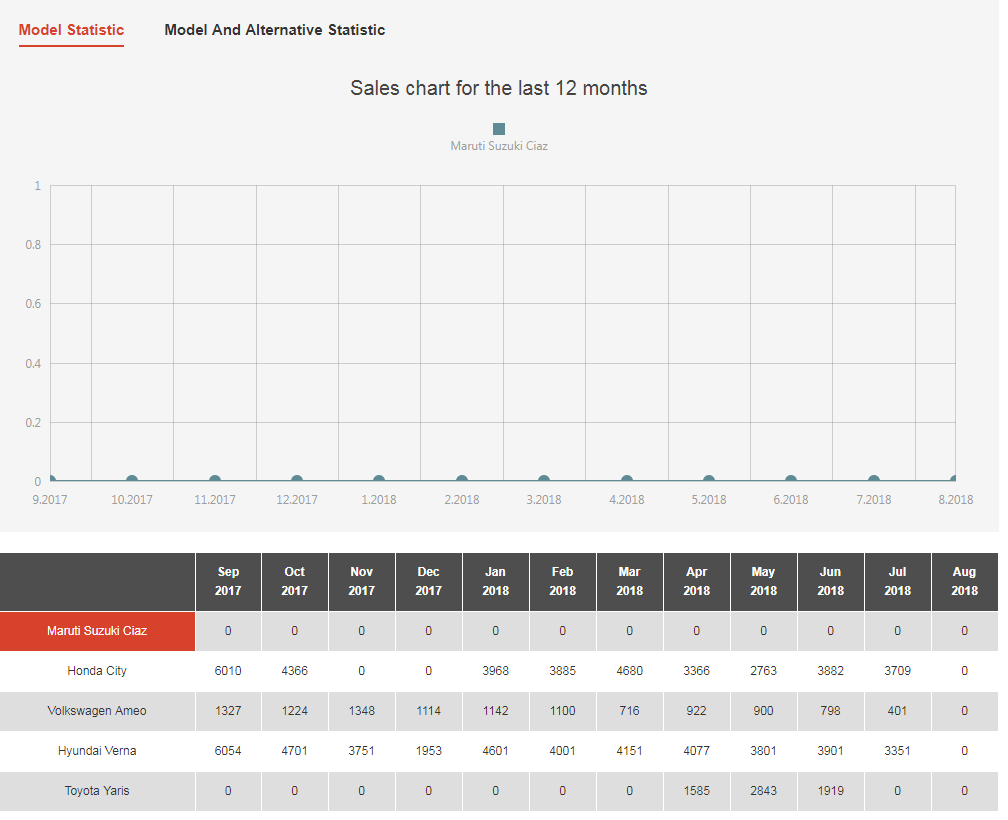Image resolution: width=1008 pixels, height=820 pixels.
Task: Click Toyota Yaris value 1585
Action: point(696,791)
